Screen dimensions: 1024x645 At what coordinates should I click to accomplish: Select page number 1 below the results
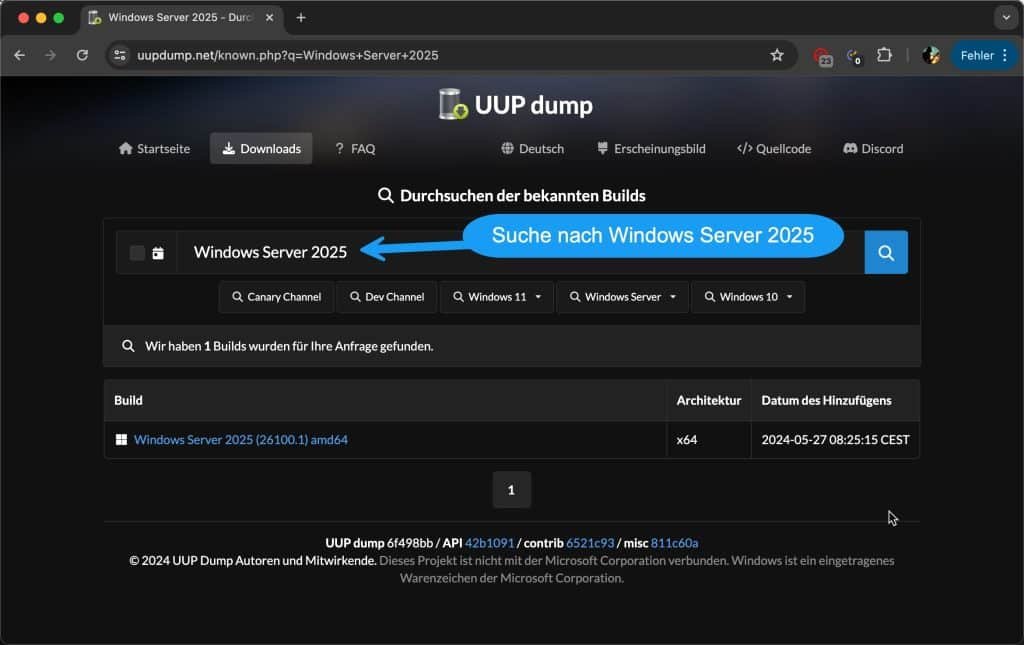point(511,489)
